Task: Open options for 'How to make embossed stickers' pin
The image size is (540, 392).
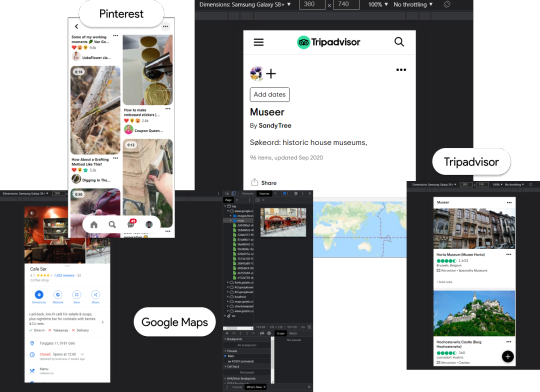Action: [x=168, y=109]
